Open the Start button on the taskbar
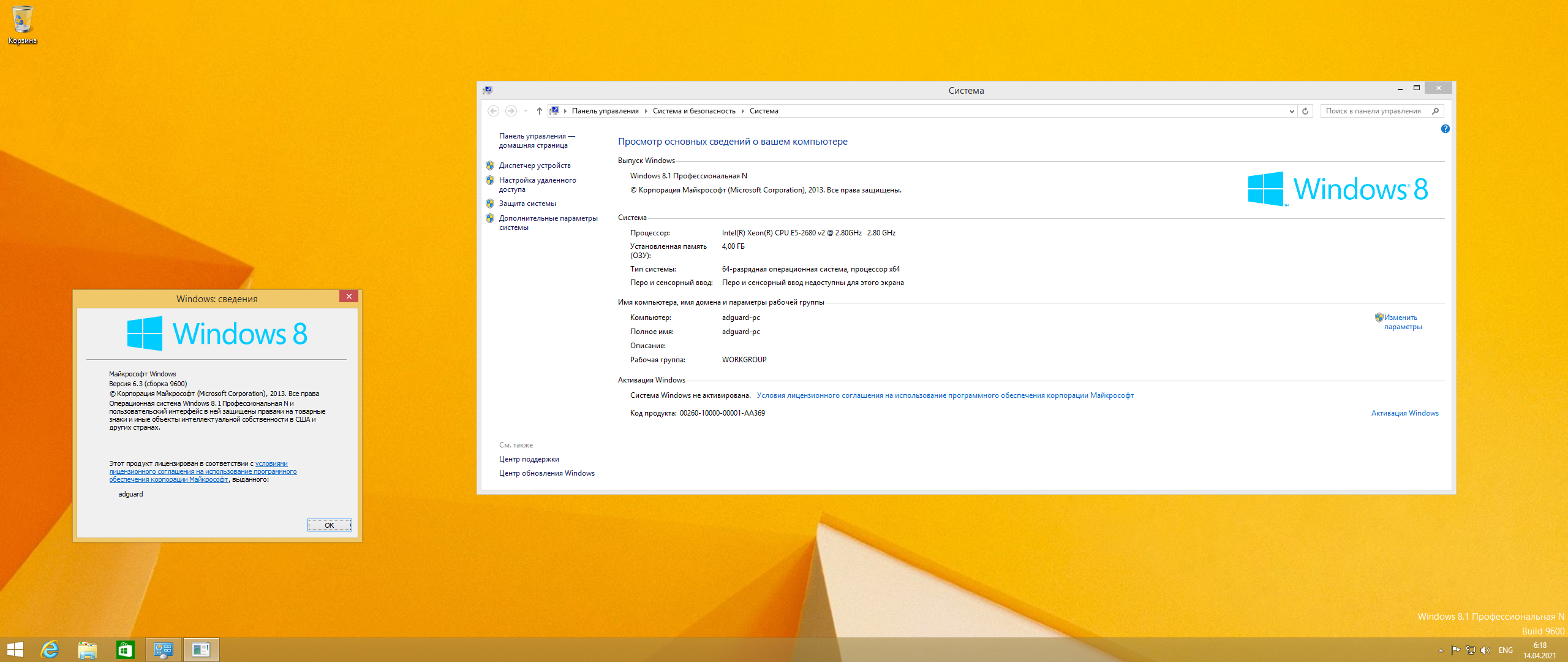The height and width of the screenshot is (662, 1568). 15,650
